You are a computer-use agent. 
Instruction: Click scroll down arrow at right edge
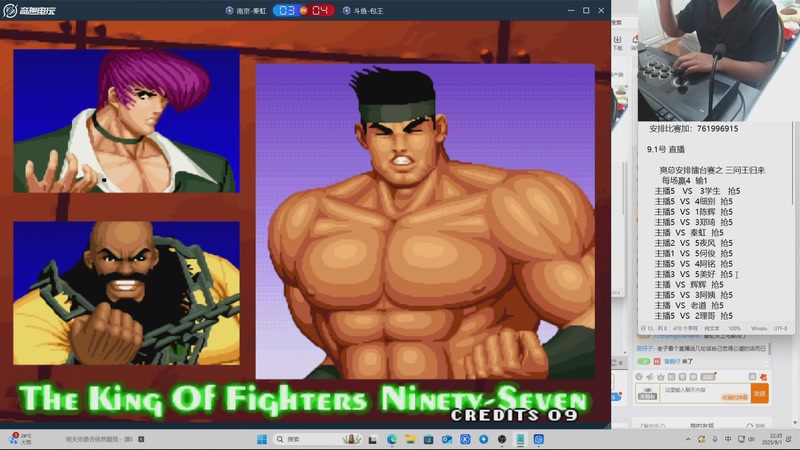coord(795,423)
